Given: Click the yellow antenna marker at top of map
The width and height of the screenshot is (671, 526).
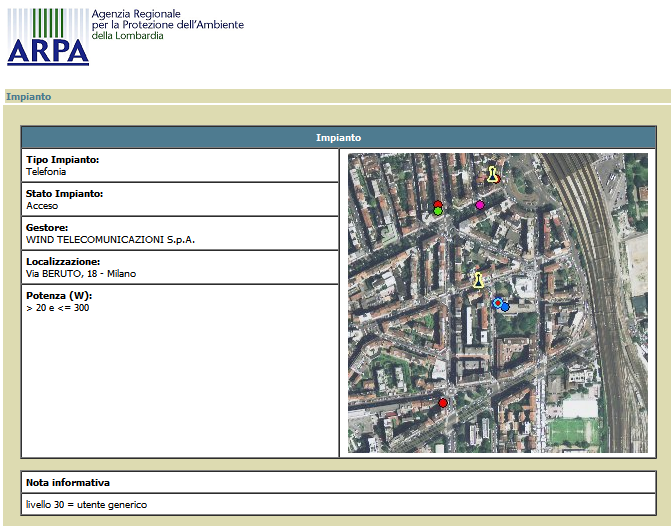Looking at the screenshot, I should 492,174.
